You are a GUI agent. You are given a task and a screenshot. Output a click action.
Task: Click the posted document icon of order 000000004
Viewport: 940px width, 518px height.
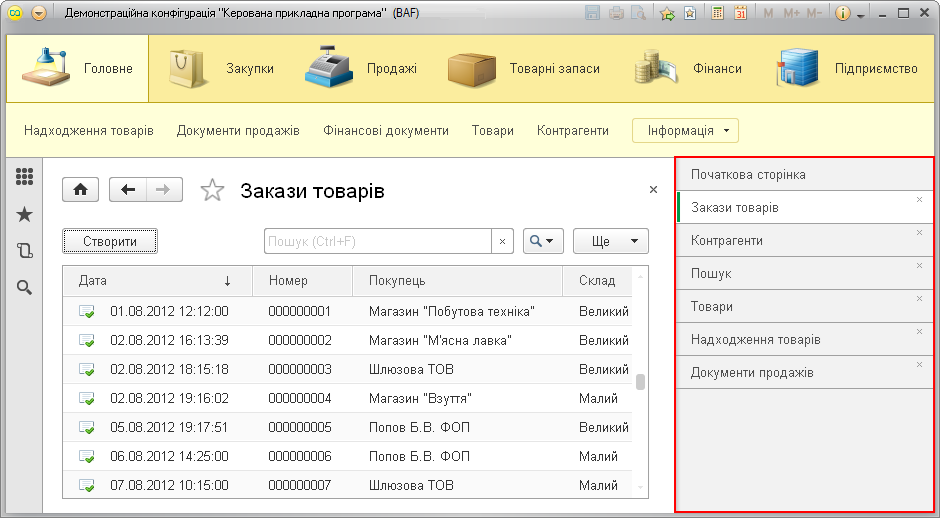point(87,399)
